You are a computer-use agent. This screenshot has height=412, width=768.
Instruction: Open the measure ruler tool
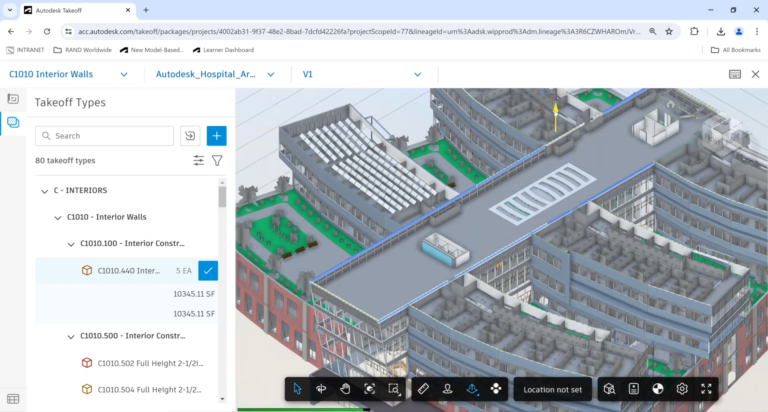[423, 389]
